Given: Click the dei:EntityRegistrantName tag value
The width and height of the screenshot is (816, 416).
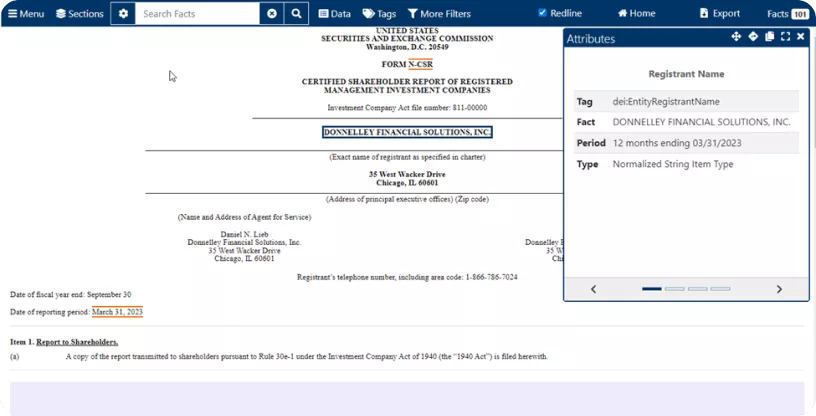Looking at the screenshot, I should (x=666, y=102).
